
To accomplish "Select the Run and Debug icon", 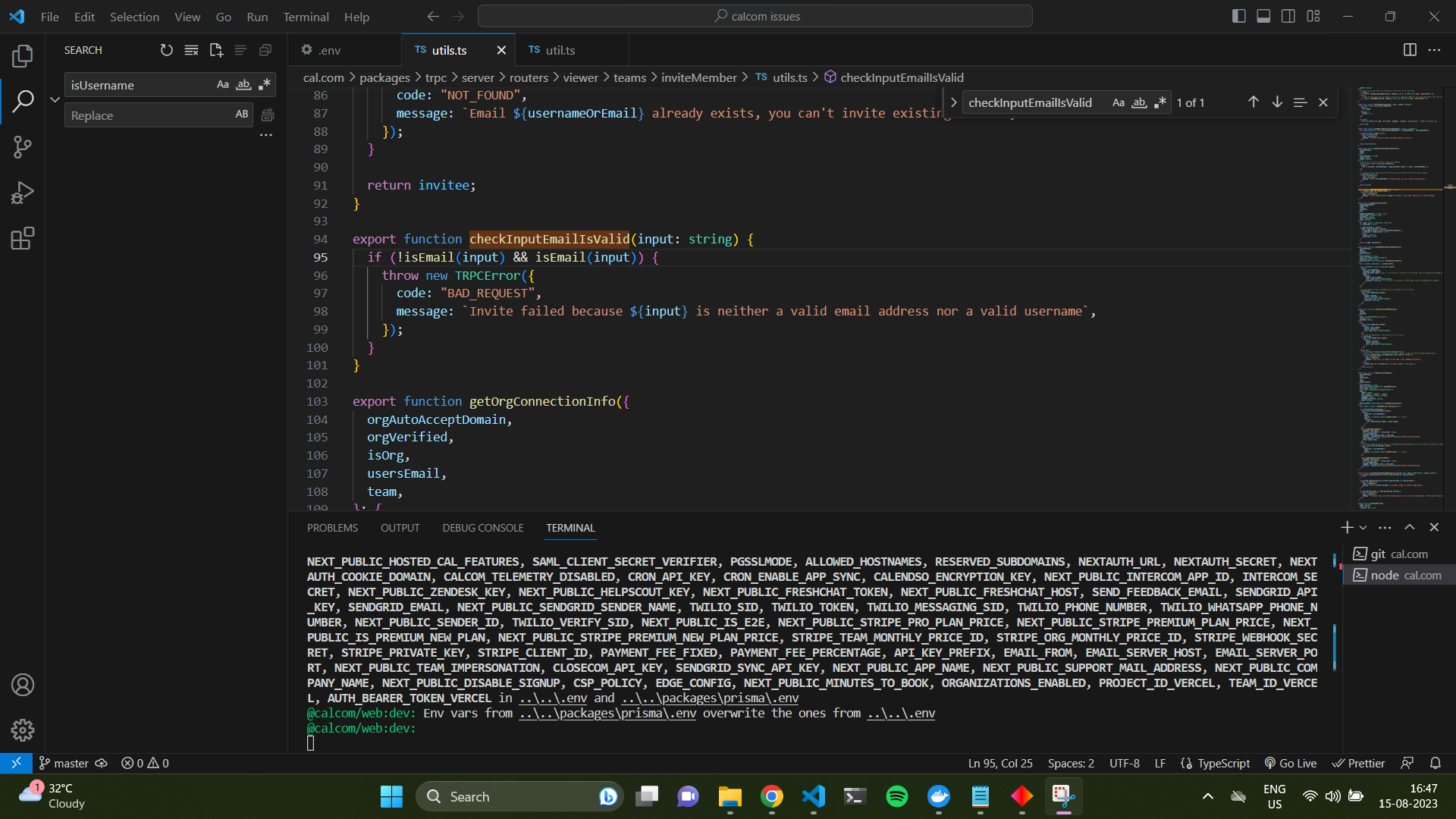I will click(23, 192).
